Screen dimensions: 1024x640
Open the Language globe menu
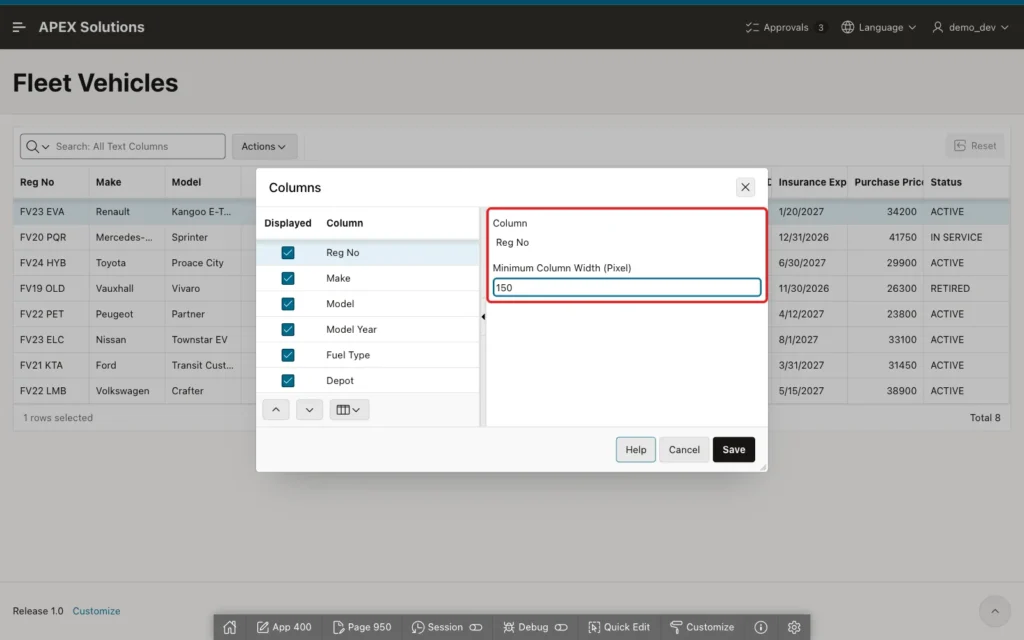click(878, 27)
